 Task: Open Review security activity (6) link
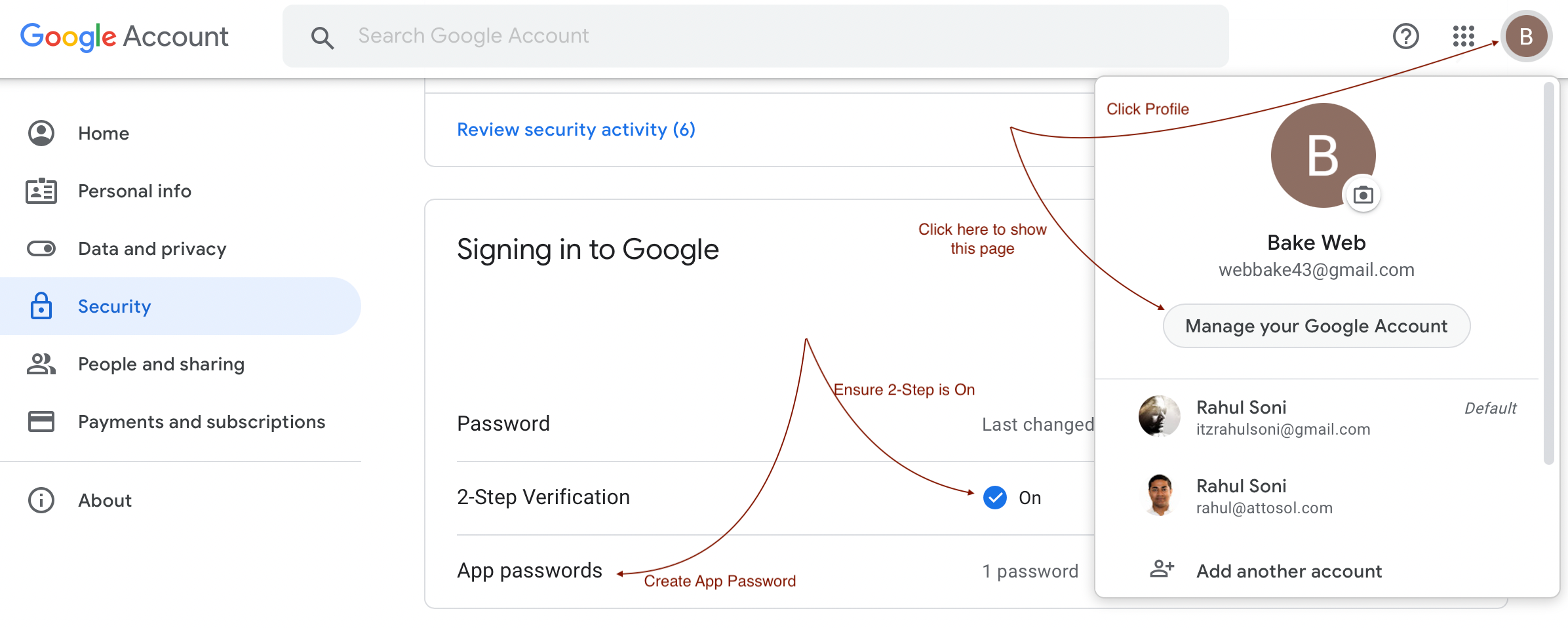click(576, 130)
